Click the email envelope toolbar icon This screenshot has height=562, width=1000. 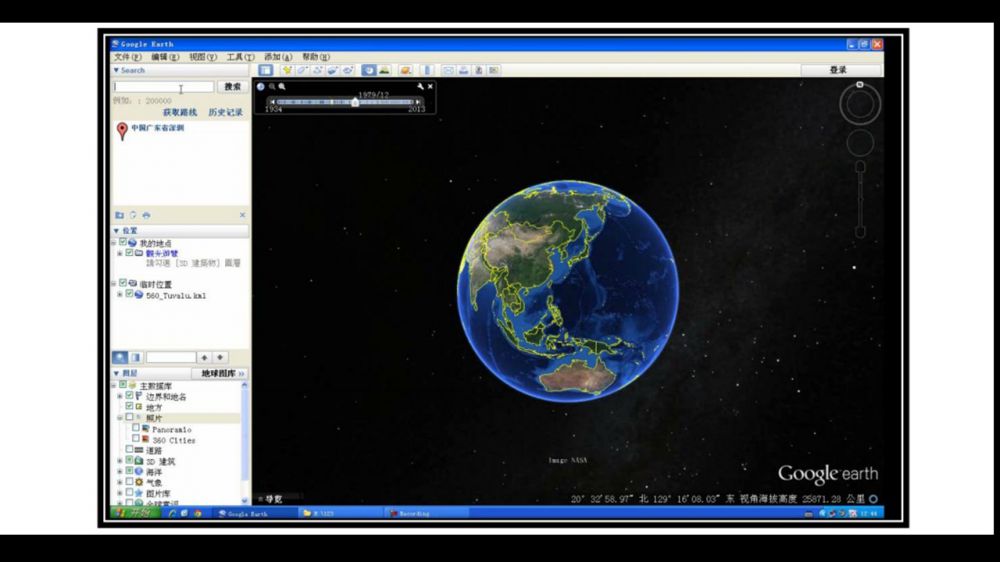coord(448,70)
